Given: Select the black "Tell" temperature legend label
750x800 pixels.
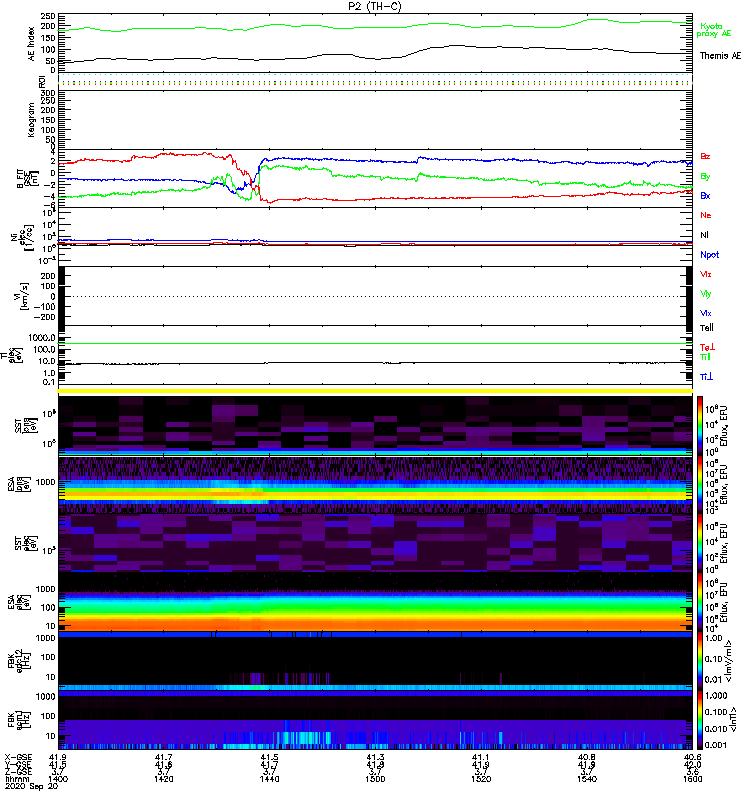Looking at the screenshot, I should [707, 328].
